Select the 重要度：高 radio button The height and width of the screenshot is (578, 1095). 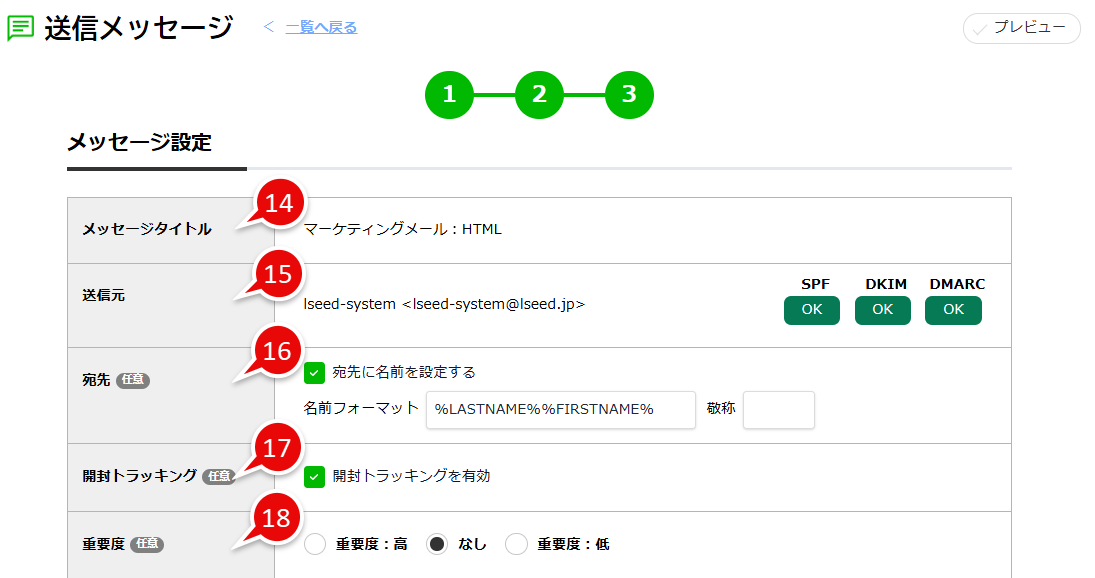(314, 544)
